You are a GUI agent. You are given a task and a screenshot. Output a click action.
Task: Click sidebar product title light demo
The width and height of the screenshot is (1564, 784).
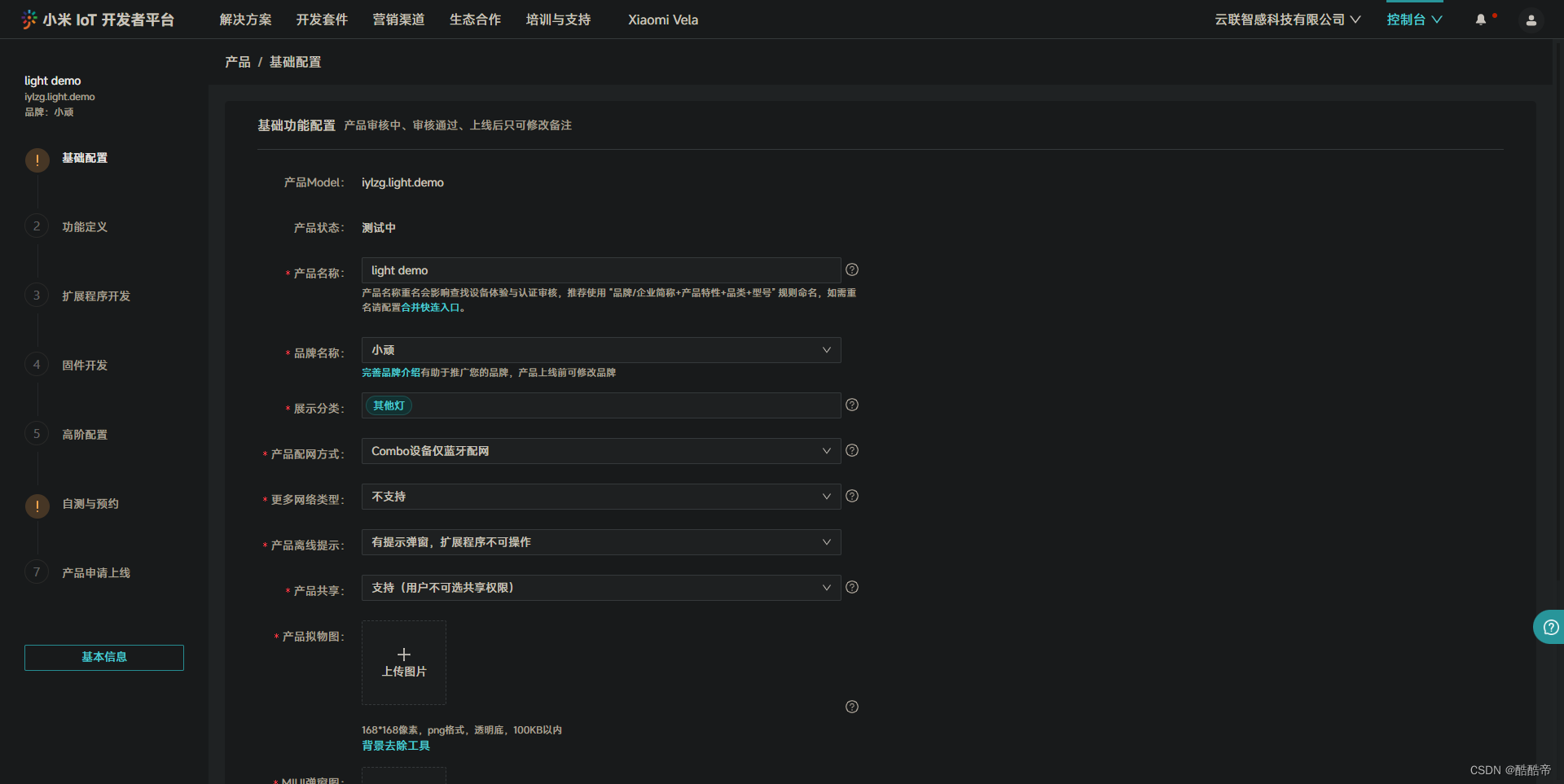pos(53,81)
